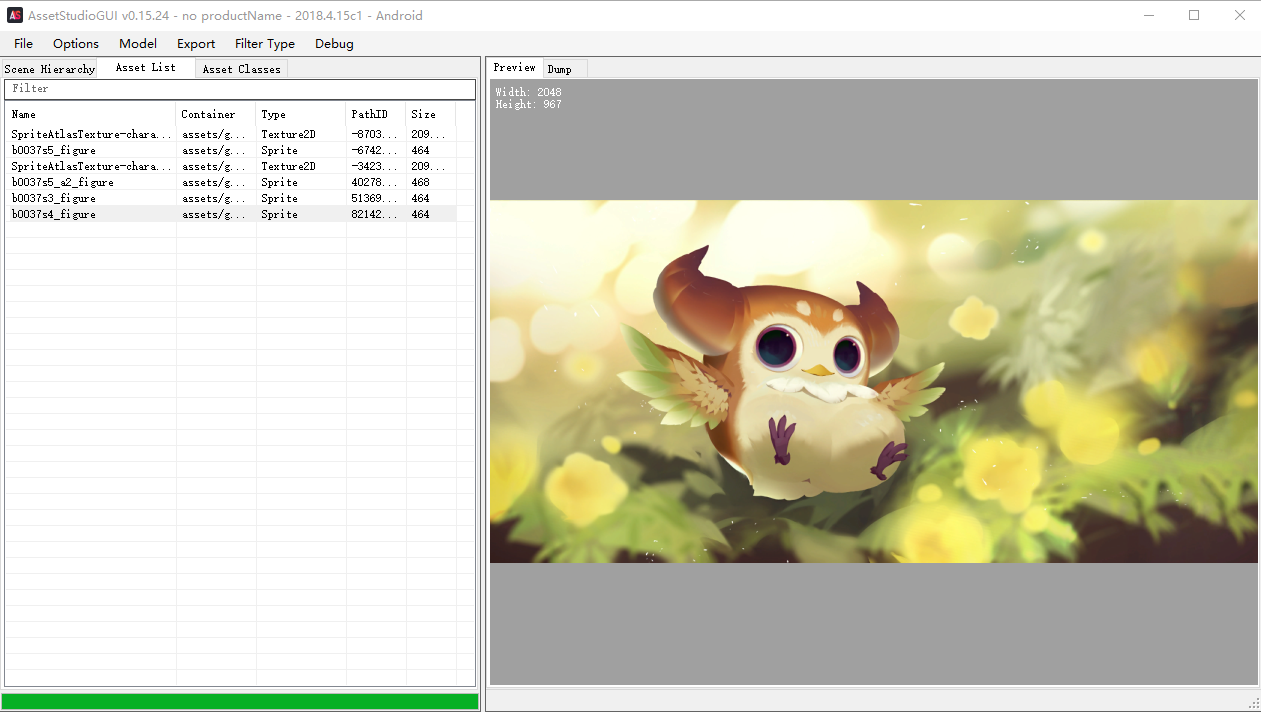Switch to the Asset Classes tab
1261x712 pixels.
point(241,69)
